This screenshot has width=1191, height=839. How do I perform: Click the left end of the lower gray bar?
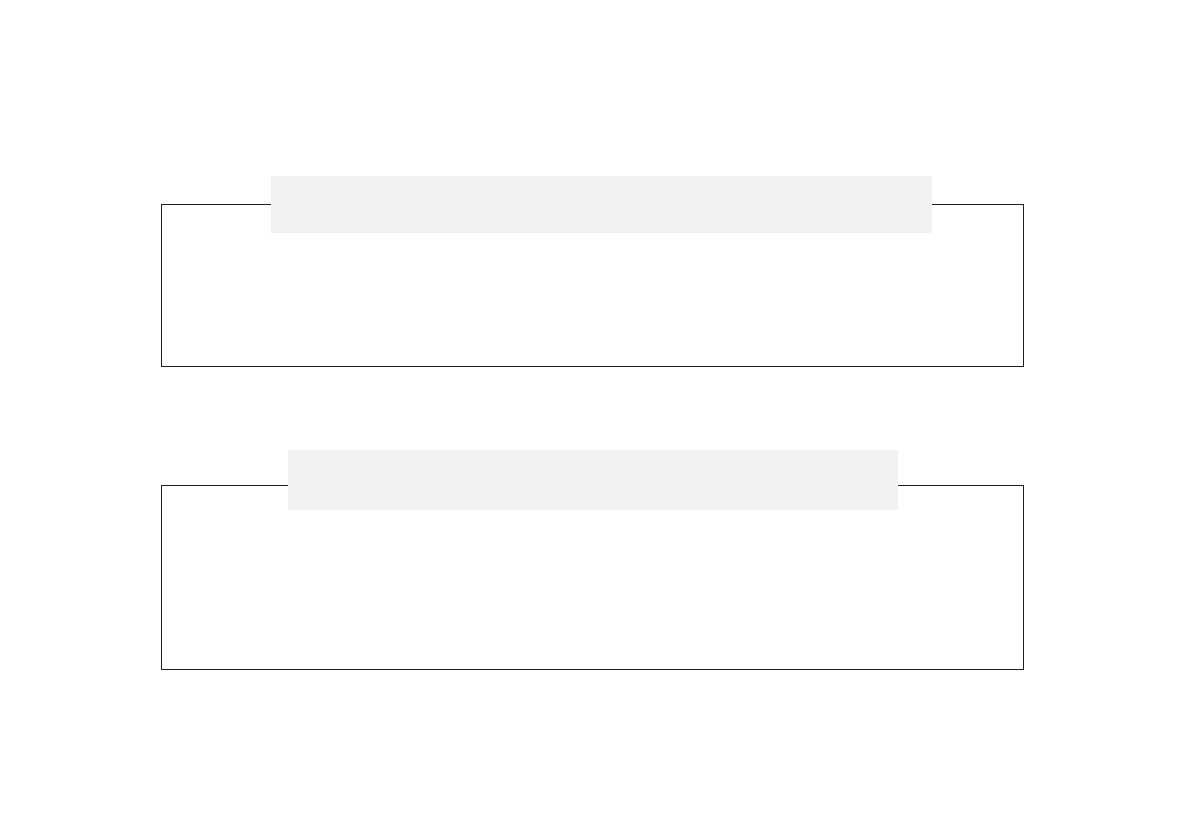(x=293, y=479)
